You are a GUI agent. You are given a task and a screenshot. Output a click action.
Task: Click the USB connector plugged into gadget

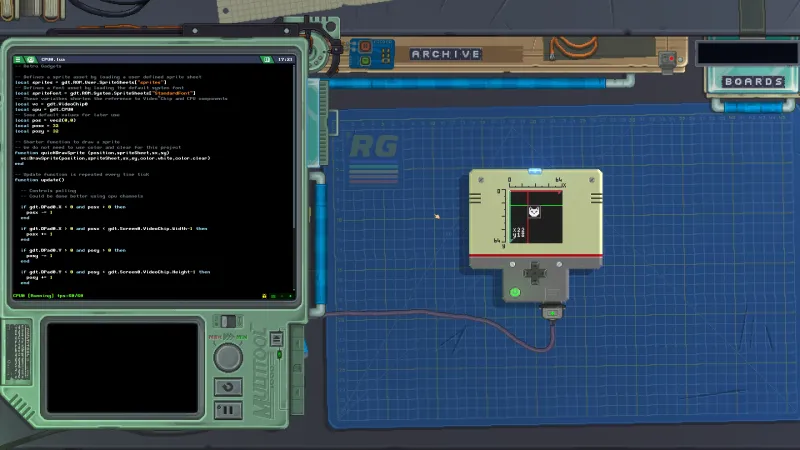coord(549,313)
